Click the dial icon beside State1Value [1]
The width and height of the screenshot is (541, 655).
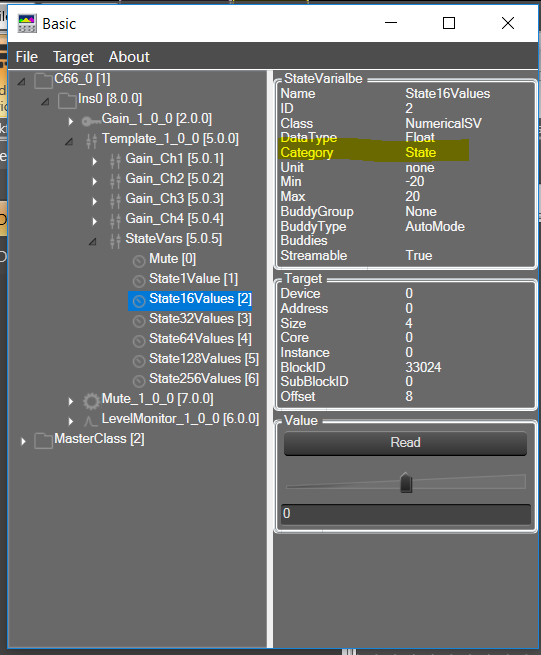(139, 281)
